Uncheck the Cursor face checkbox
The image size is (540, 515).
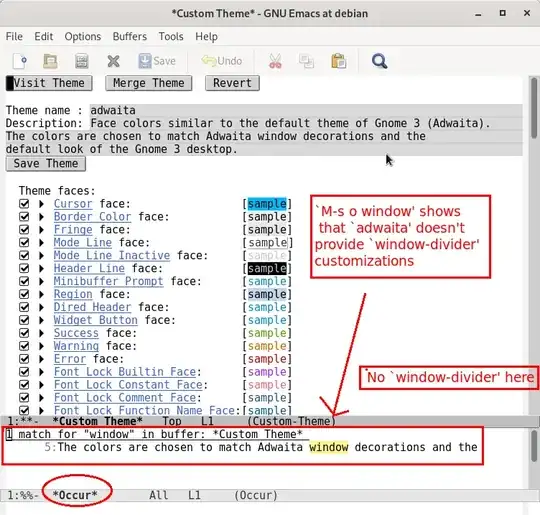tap(24, 204)
